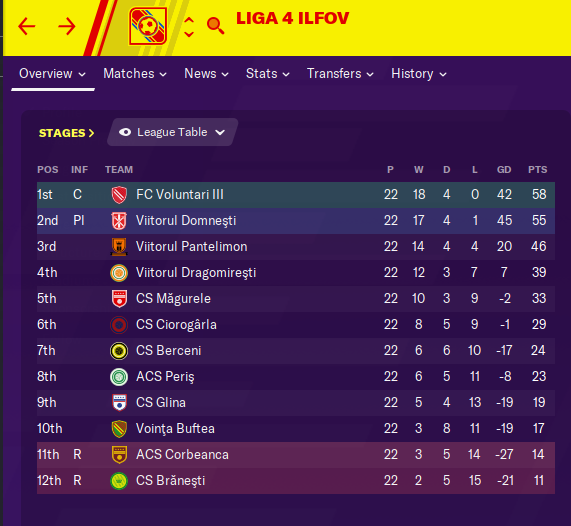This screenshot has width=571, height=526.
Task: Click the FC Voluntari III club badge
Action: 119,195
